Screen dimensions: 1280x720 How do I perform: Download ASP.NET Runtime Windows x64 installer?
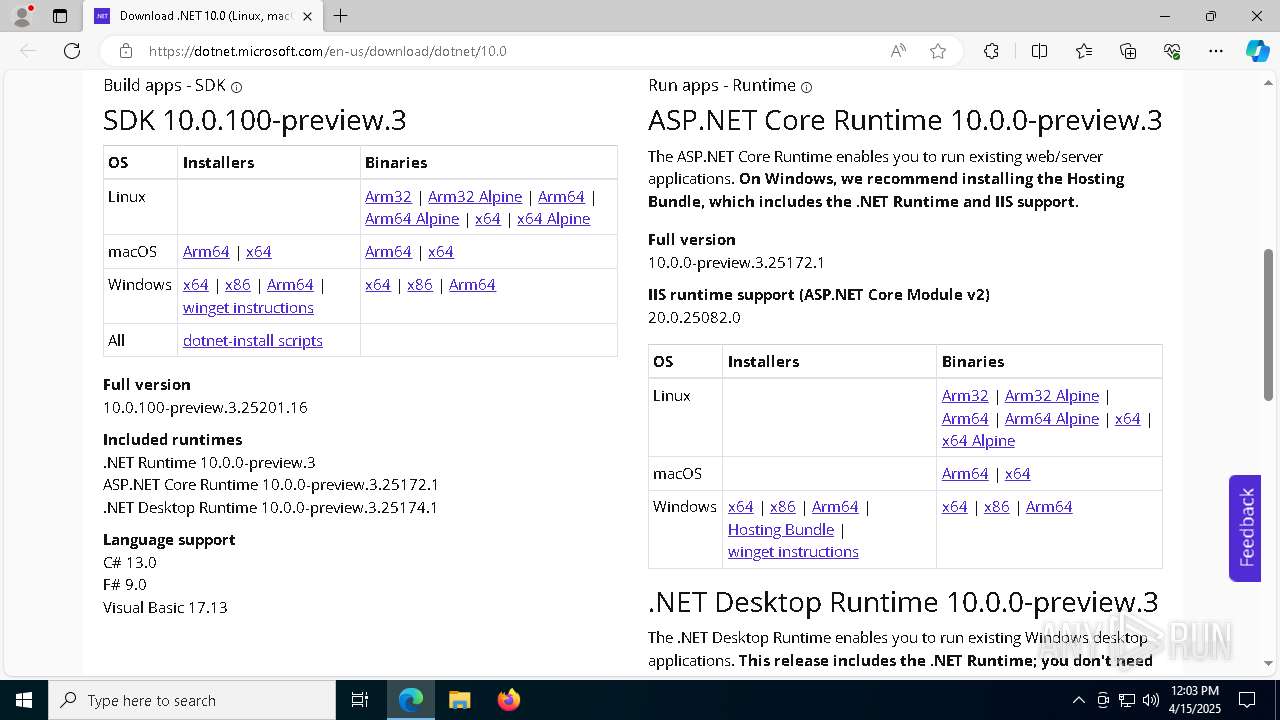(740, 506)
